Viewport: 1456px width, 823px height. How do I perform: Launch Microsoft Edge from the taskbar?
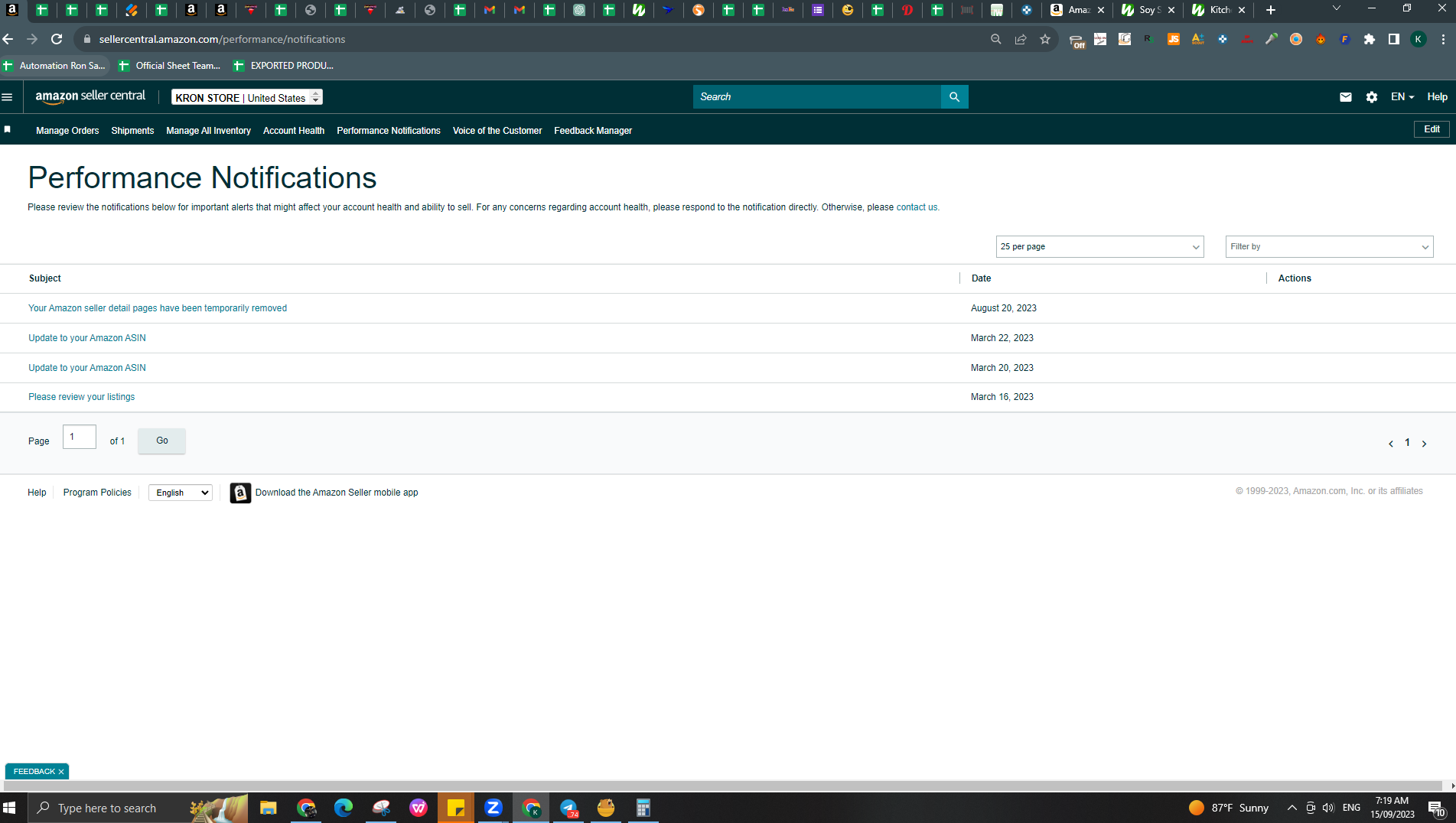click(x=344, y=808)
